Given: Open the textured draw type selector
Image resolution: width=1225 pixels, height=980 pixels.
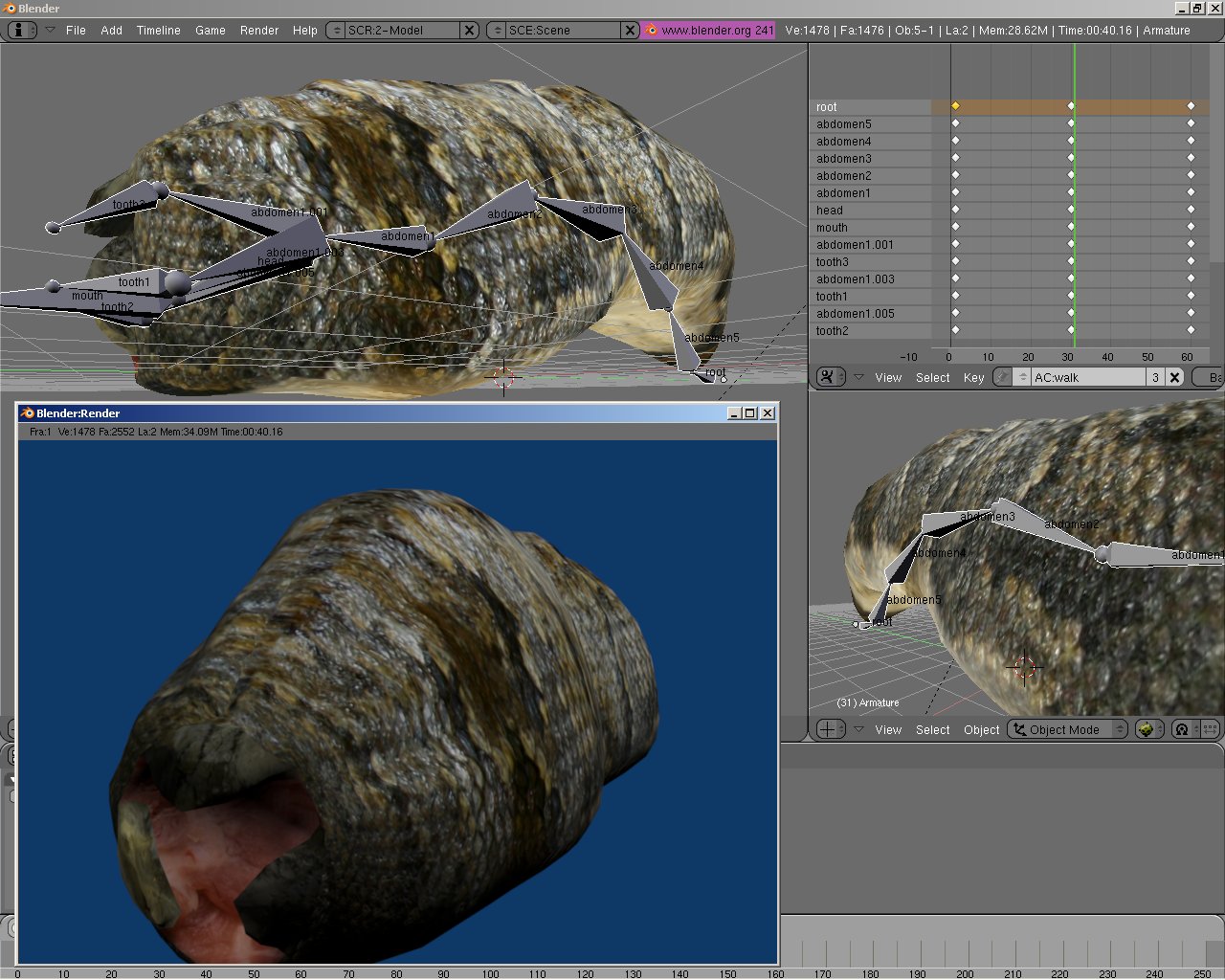Looking at the screenshot, I should pyautogui.click(x=1147, y=729).
